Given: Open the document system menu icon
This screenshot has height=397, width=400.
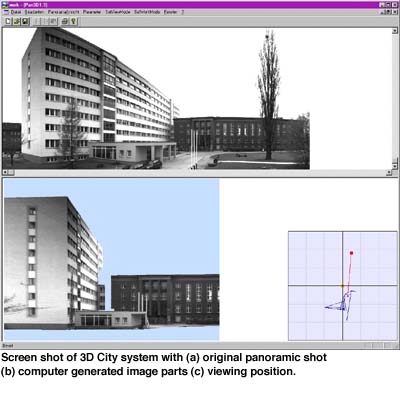Looking at the screenshot, I should point(5,12).
